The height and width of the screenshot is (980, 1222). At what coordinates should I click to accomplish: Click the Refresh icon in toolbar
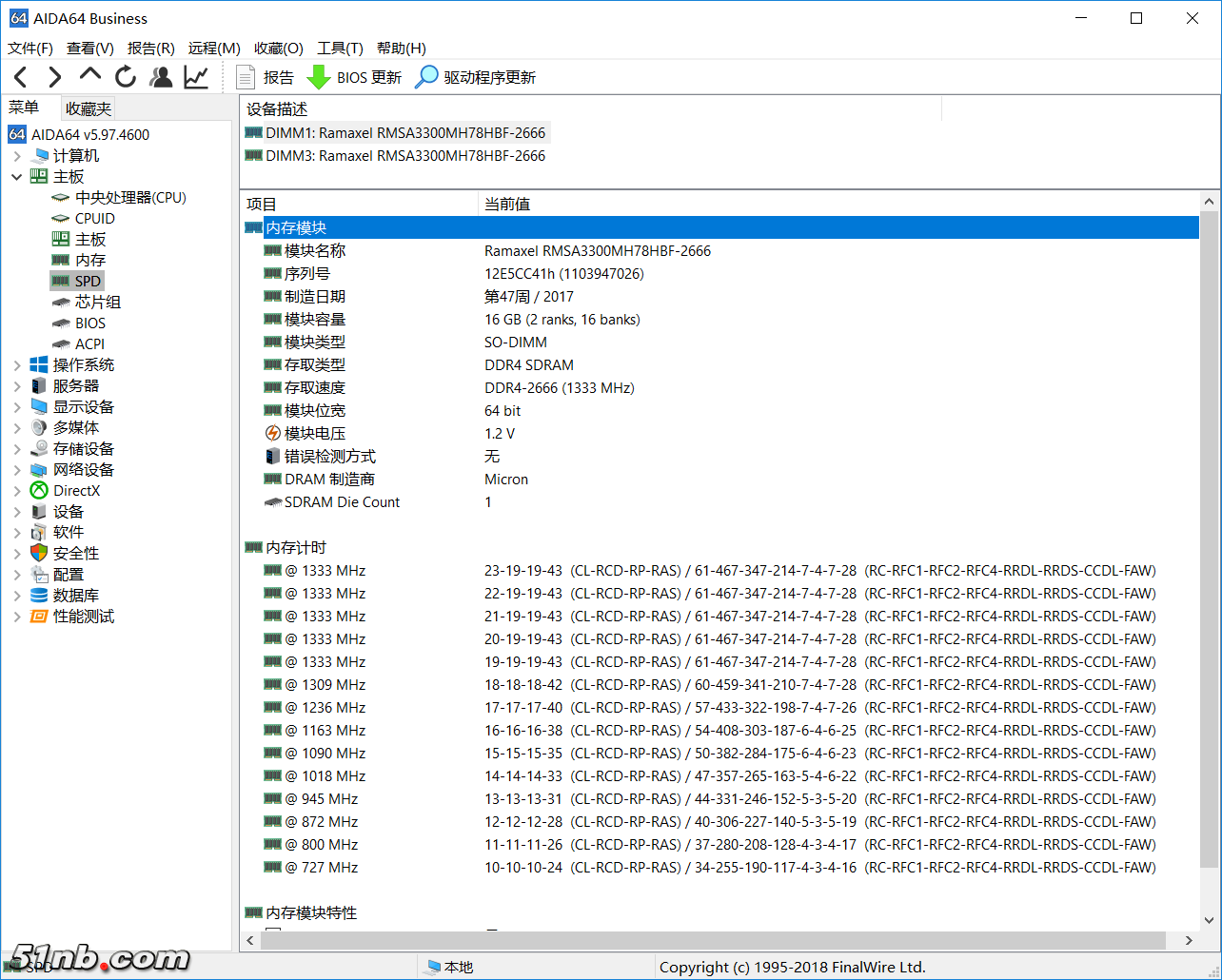(x=126, y=77)
